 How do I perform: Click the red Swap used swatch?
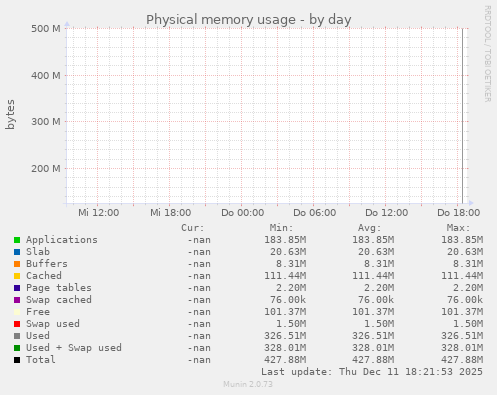coord(17,324)
